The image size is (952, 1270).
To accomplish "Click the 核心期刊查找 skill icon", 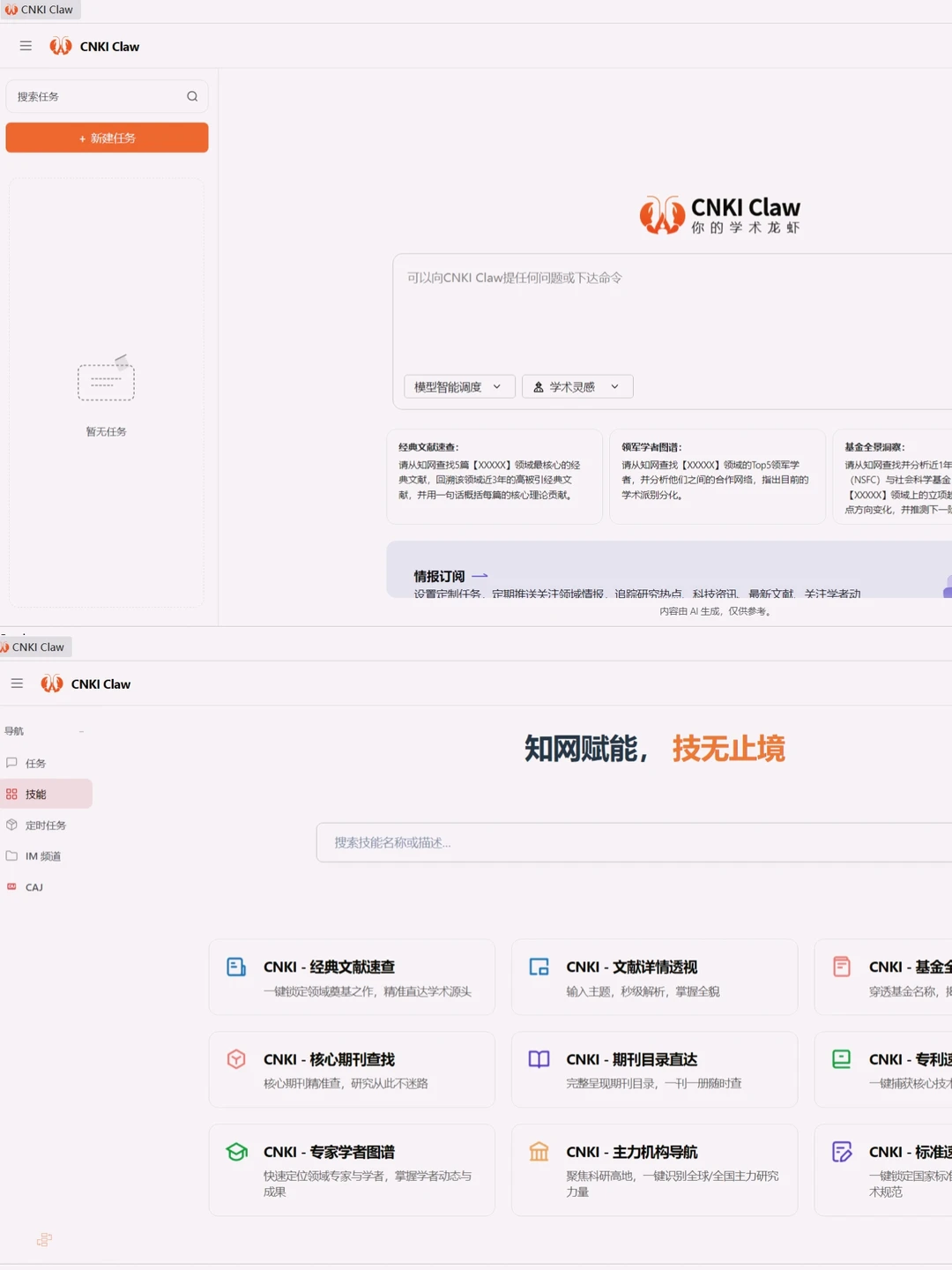I will [x=236, y=1059].
